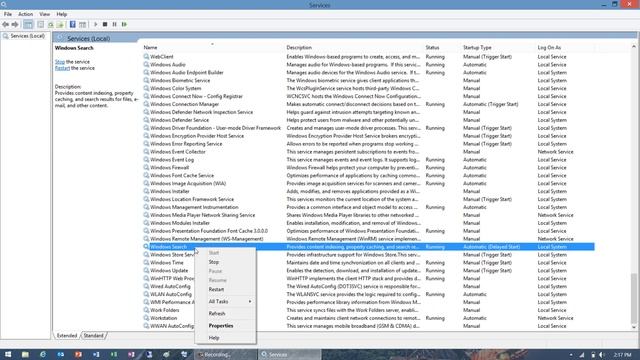Switch to the Recording taskbar window
The height and width of the screenshot is (360, 640).
click(x=225, y=354)
